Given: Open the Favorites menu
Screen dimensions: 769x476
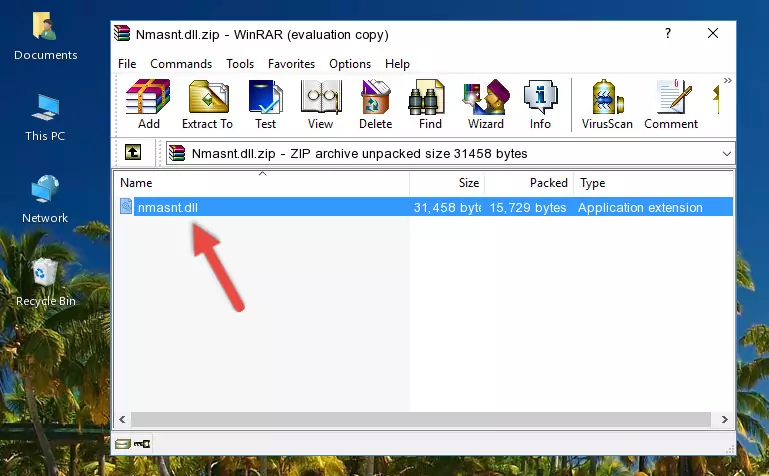Looking at the screenshot, I should (x=291, y=64).
